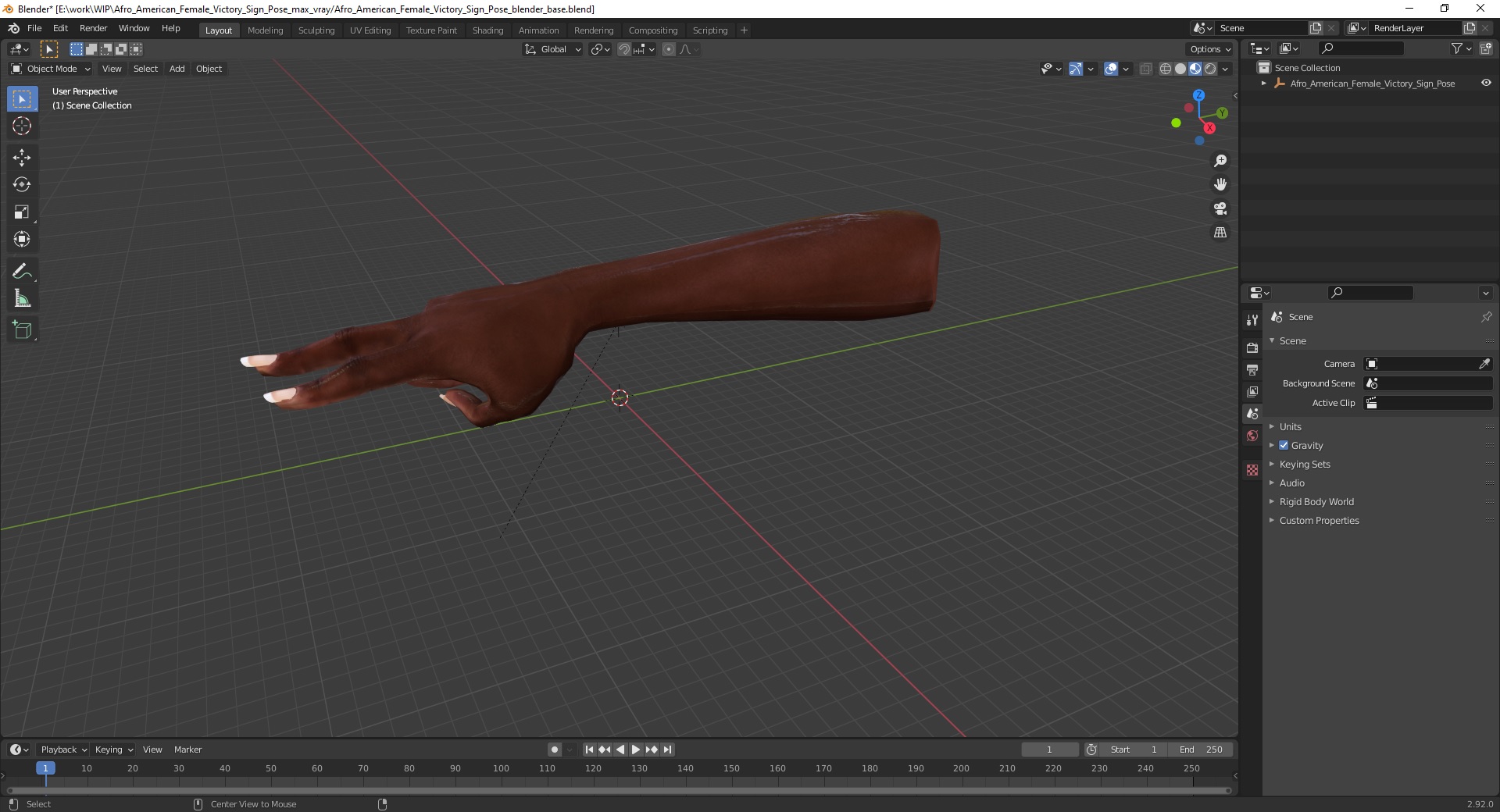Toggle viewport gizmos display
Image resolution: width=1500 pixels, height=812 pixels.
point(1075,69)
